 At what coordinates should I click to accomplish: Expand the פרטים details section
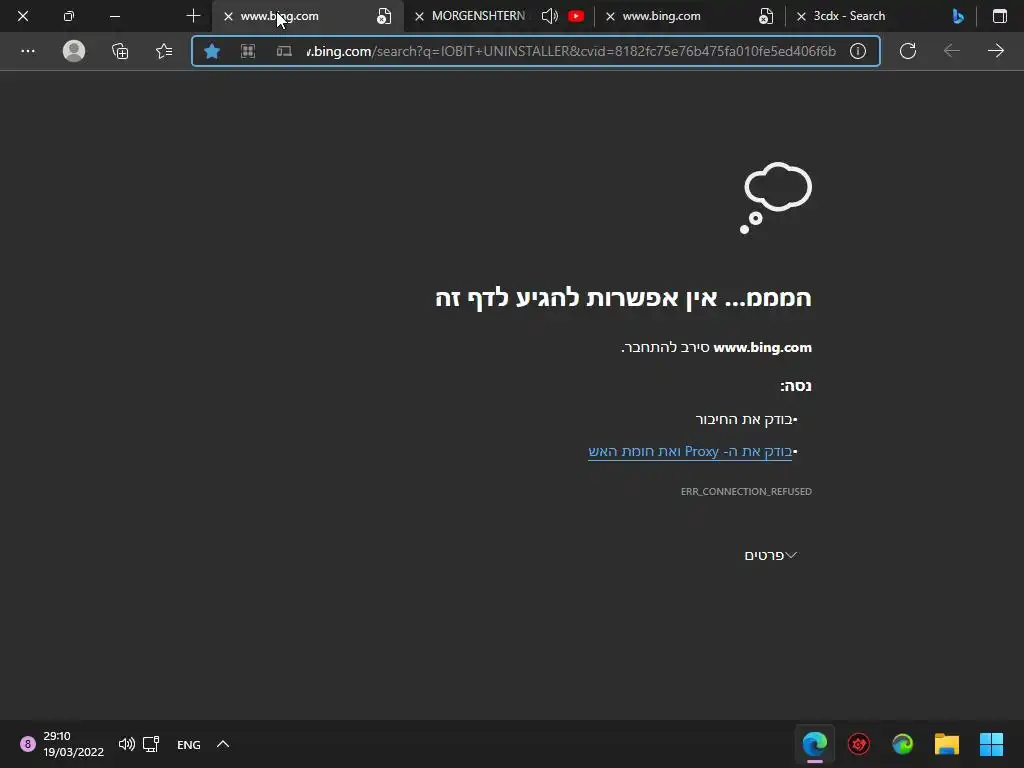coord(771,555)
